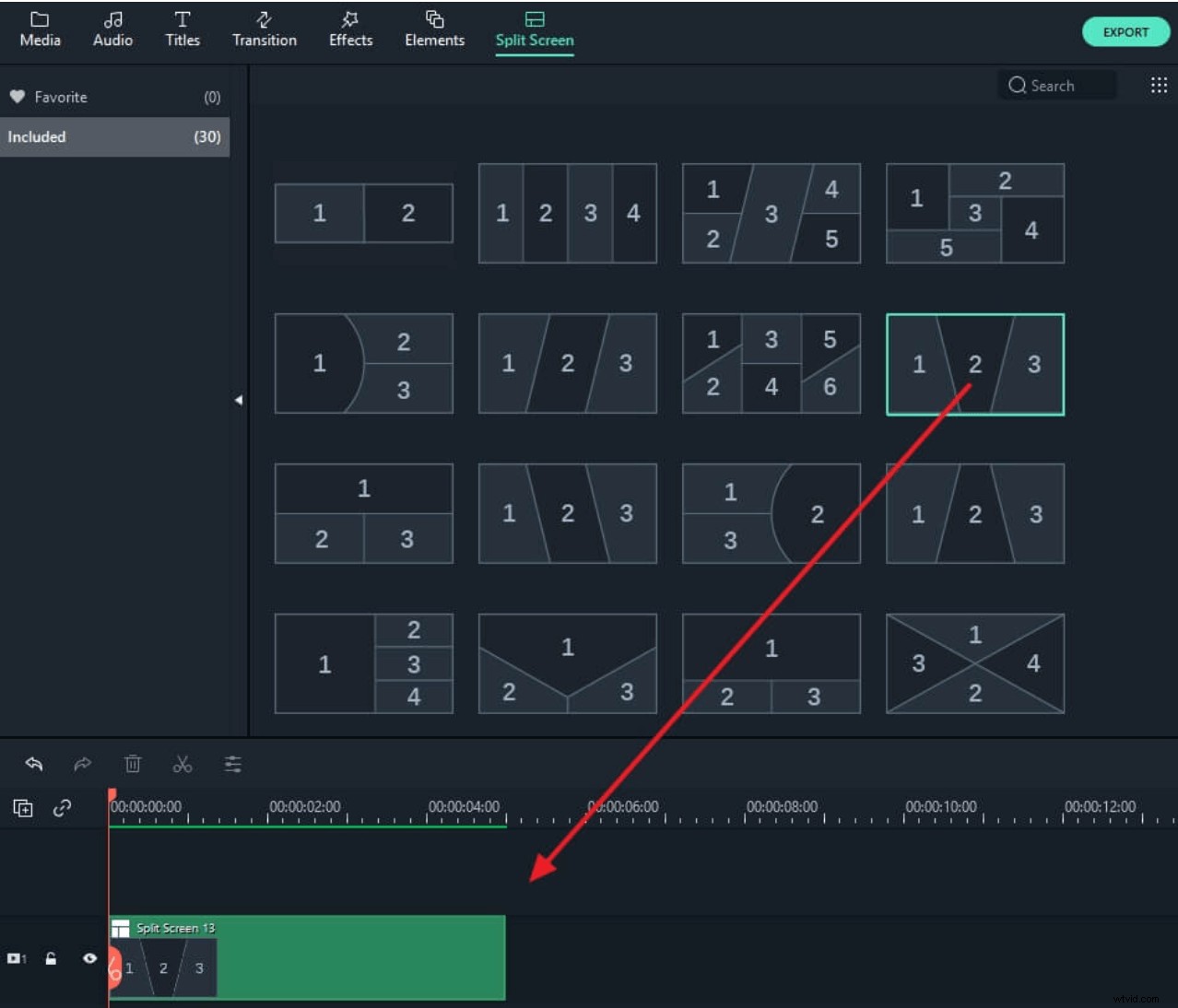Hide video track with eye icon
Viewport: 1178px width, 1008px height.
(89, 958)
